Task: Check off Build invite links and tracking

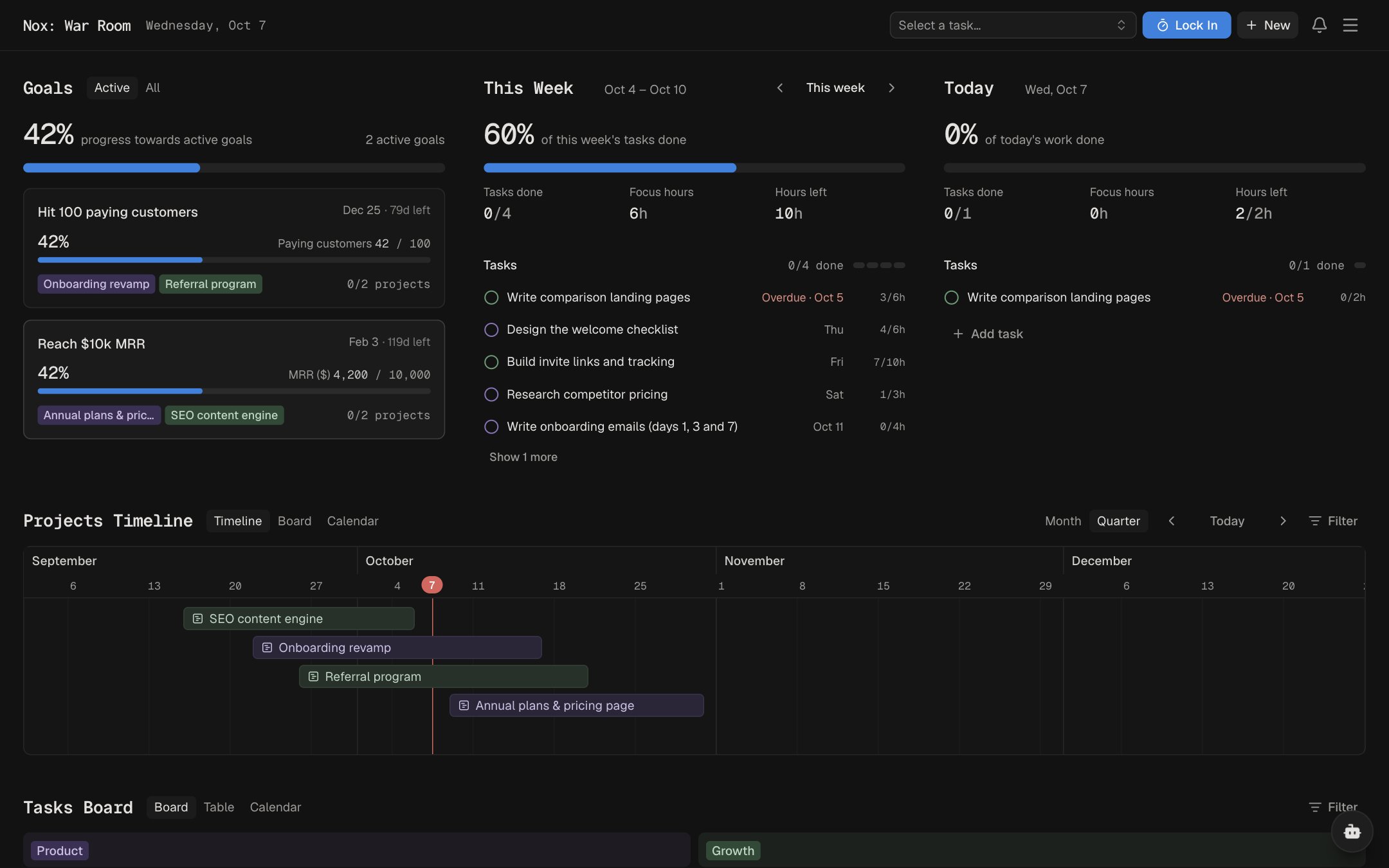Action: (x=491, y=362)
